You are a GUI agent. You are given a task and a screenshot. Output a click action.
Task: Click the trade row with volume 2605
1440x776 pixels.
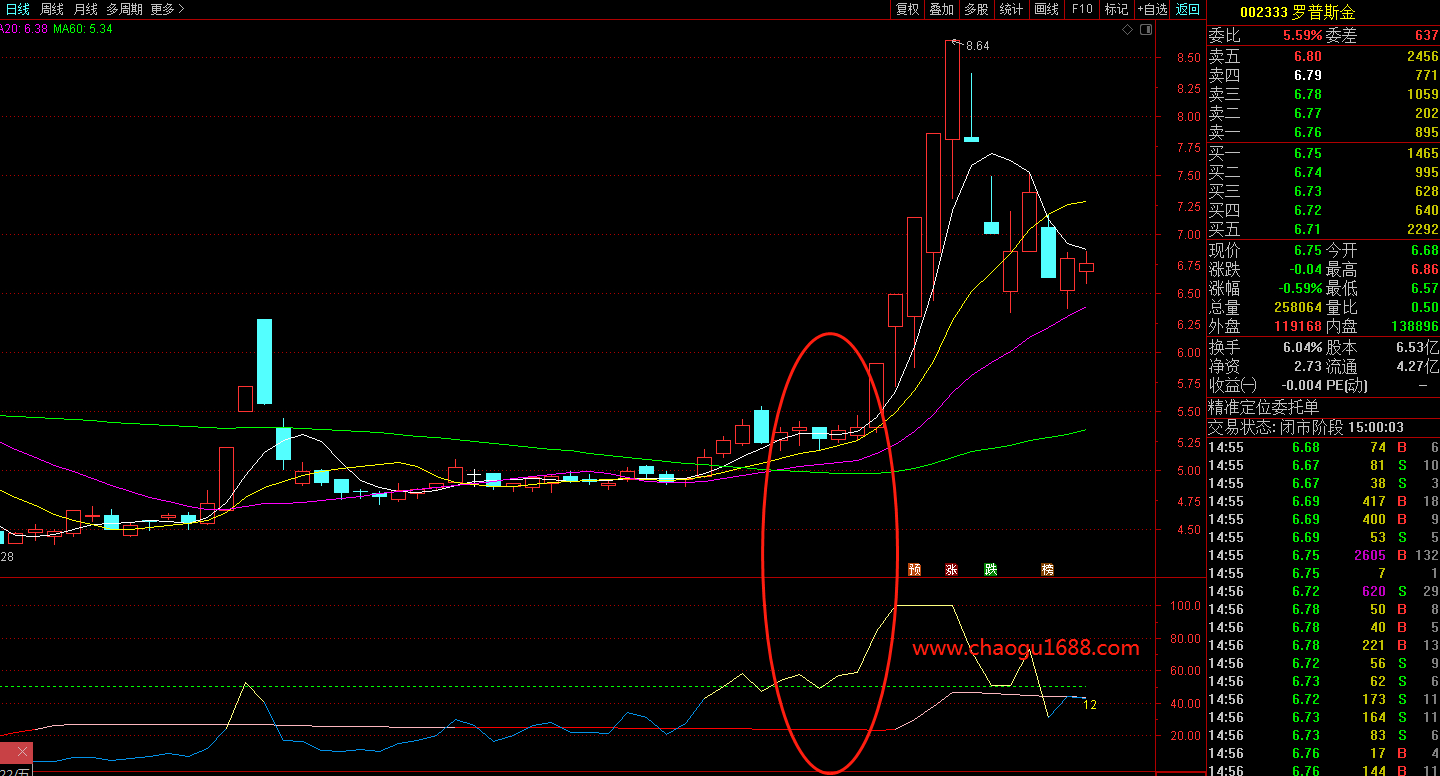click(1324, 555)
